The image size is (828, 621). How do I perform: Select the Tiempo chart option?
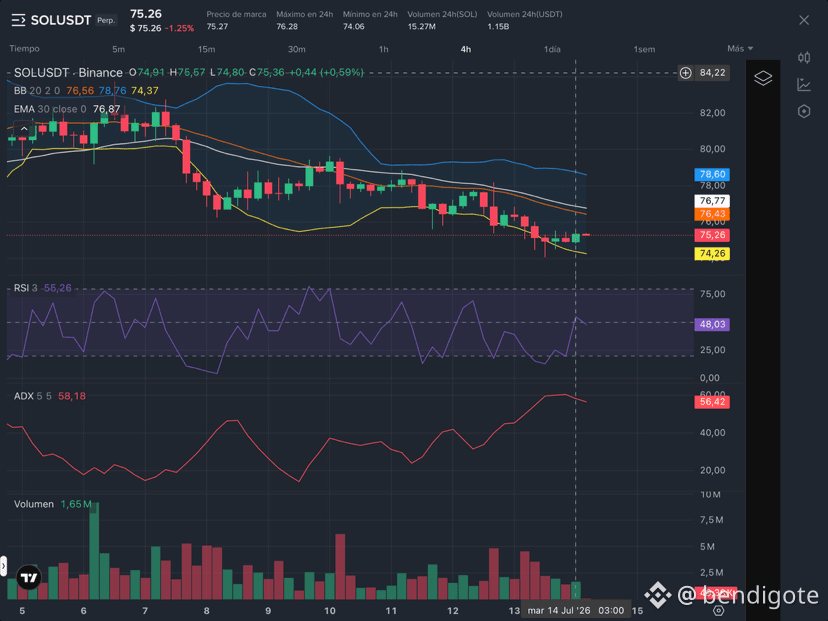[24, 49]
